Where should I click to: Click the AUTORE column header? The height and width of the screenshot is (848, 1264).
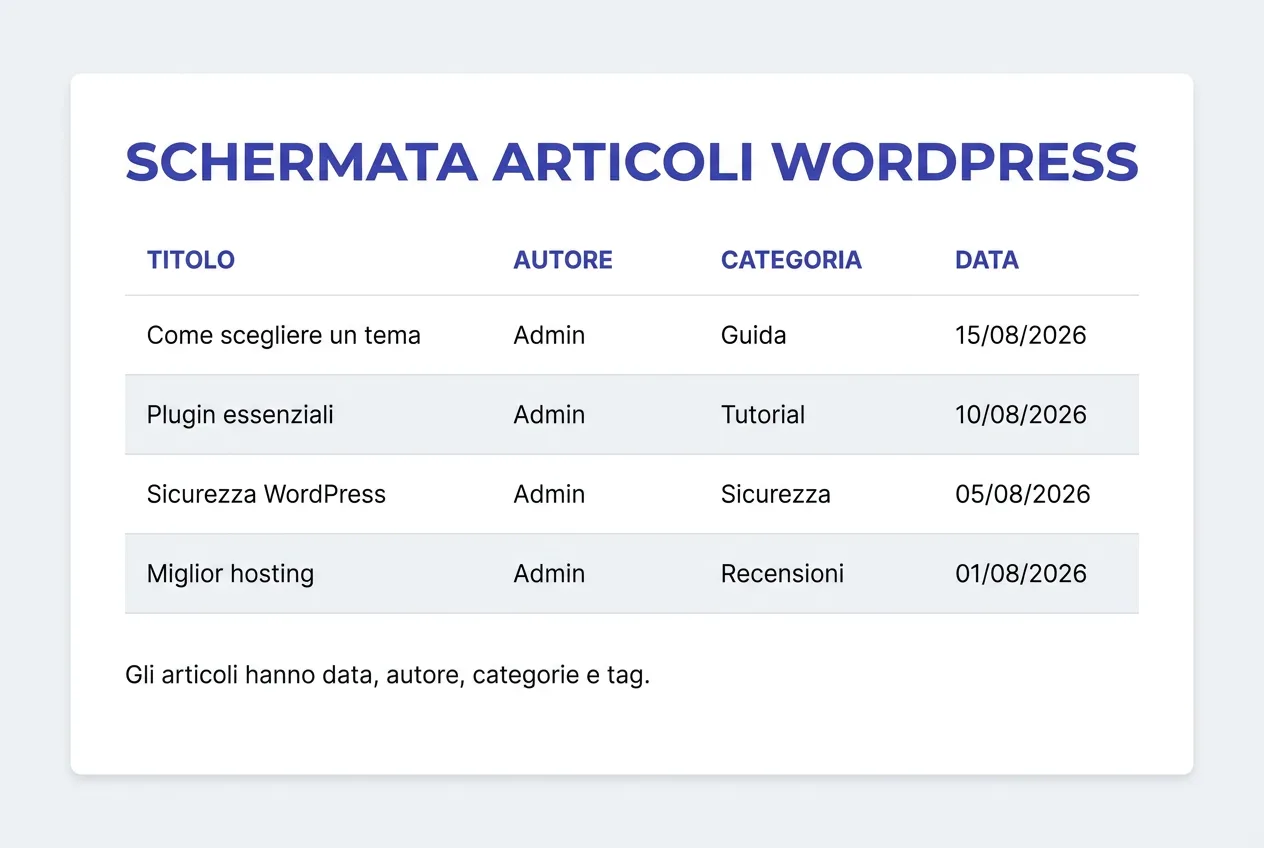[563, 260]
